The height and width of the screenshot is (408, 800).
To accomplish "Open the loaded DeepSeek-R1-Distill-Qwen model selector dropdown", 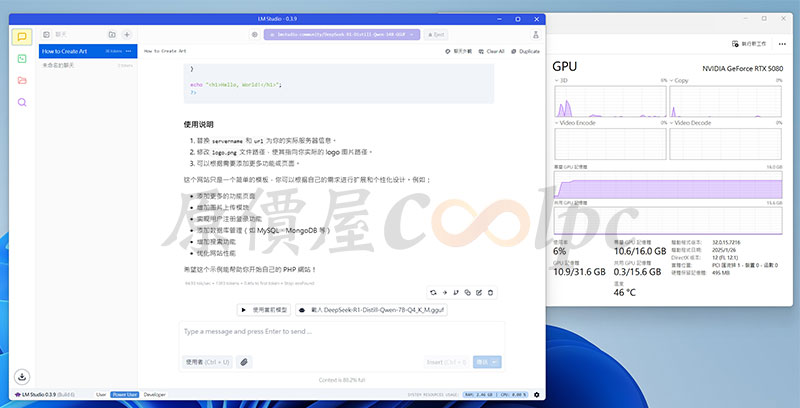I will (x=342, y=35).
